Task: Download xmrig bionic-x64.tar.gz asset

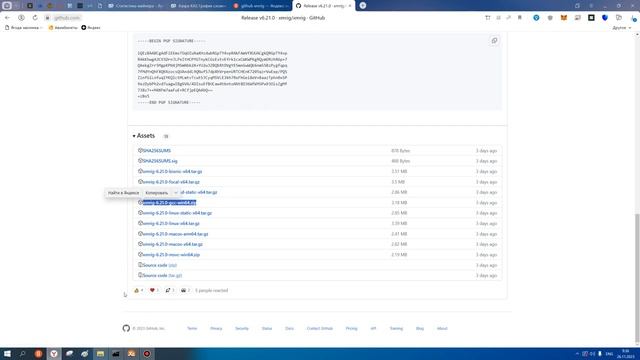Action: 172,171
